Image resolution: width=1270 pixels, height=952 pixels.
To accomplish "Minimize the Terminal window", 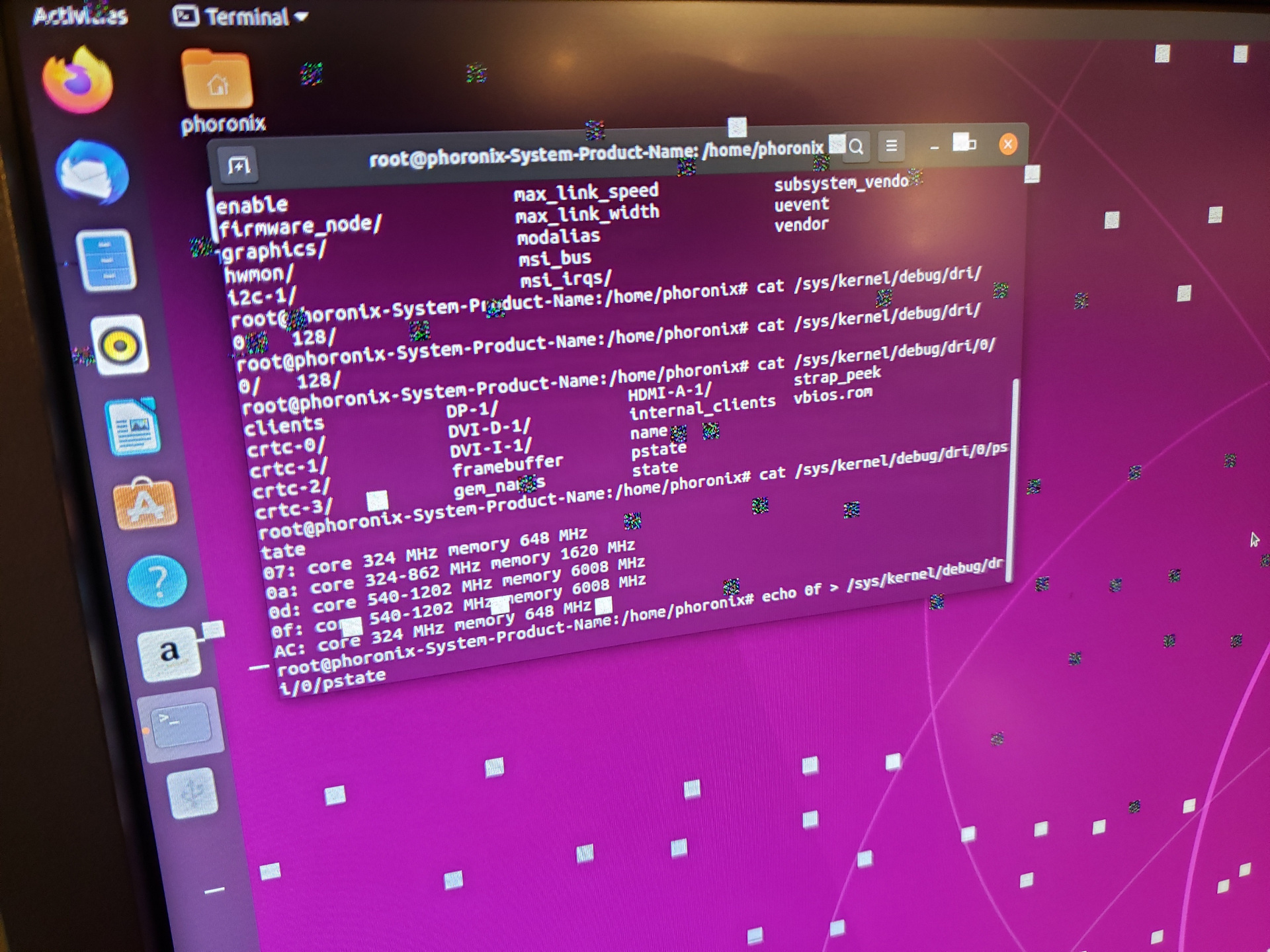I will [x=934, y=147].
